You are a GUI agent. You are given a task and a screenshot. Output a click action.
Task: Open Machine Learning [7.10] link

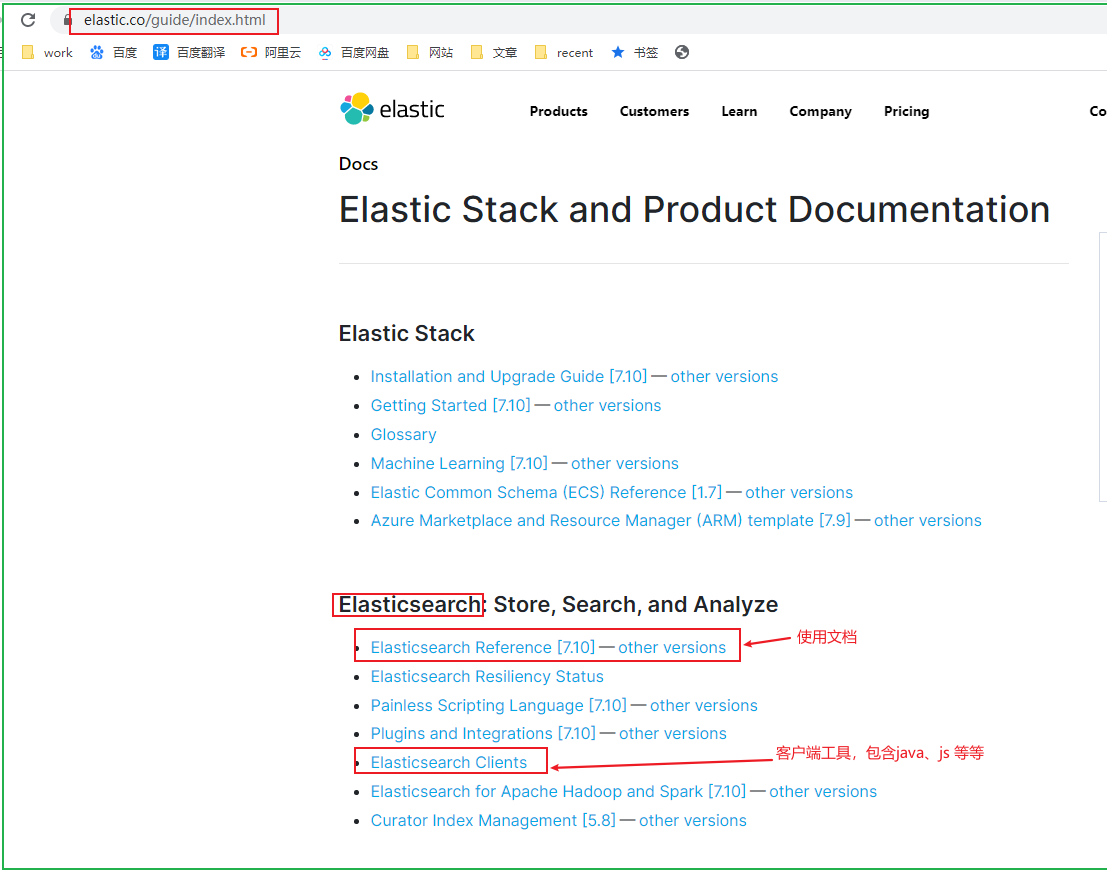pyautogui.click(x=459, y=463)
